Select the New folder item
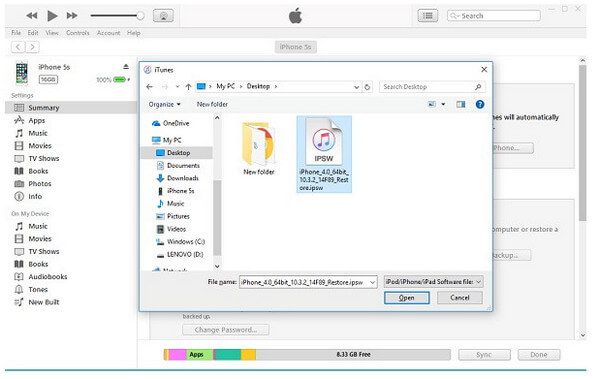The height and width of the screenshot is (379, 600). pos(259,149)
